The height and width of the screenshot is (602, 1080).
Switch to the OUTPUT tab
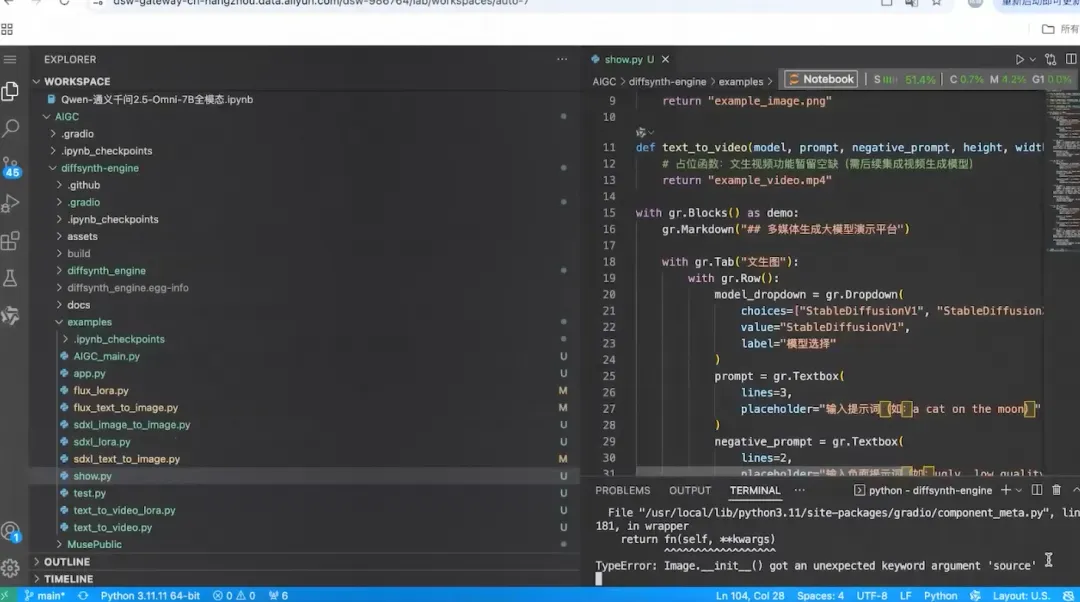tap(689, 490)
